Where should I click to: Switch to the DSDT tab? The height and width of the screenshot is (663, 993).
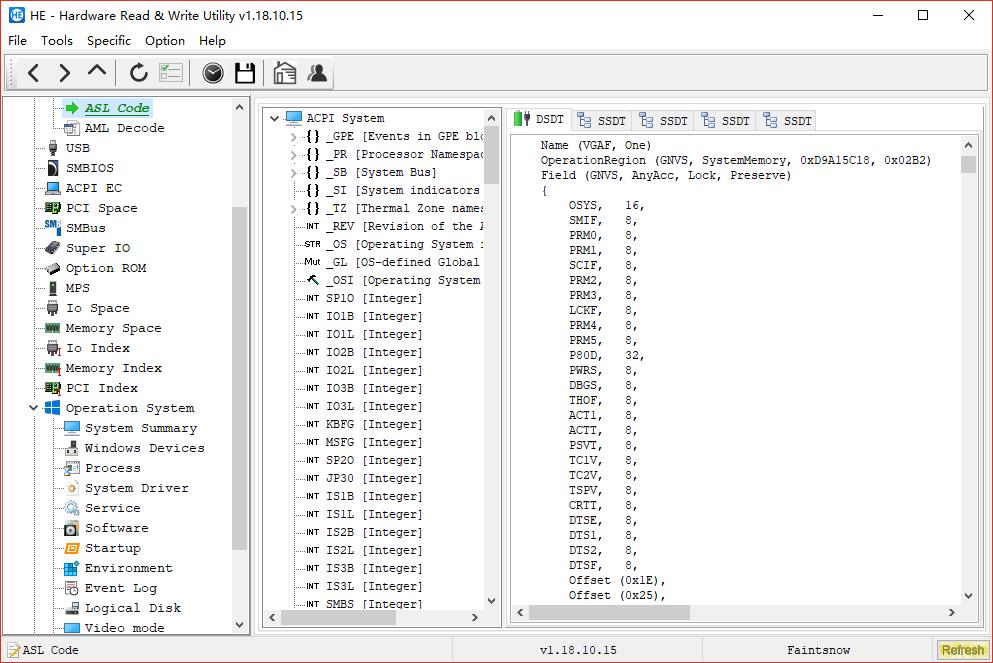[539, 119]
